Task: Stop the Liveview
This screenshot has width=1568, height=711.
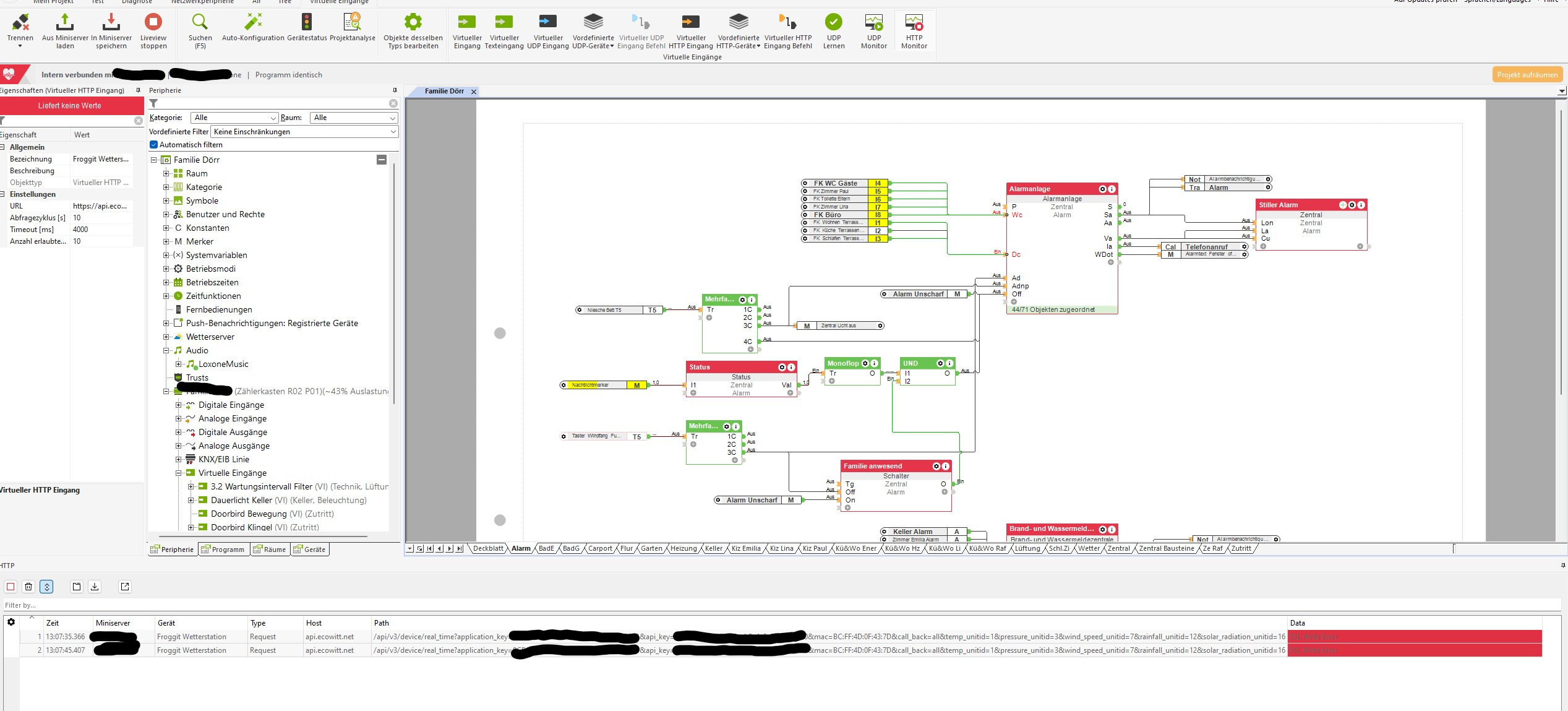Action: (153, 30)
